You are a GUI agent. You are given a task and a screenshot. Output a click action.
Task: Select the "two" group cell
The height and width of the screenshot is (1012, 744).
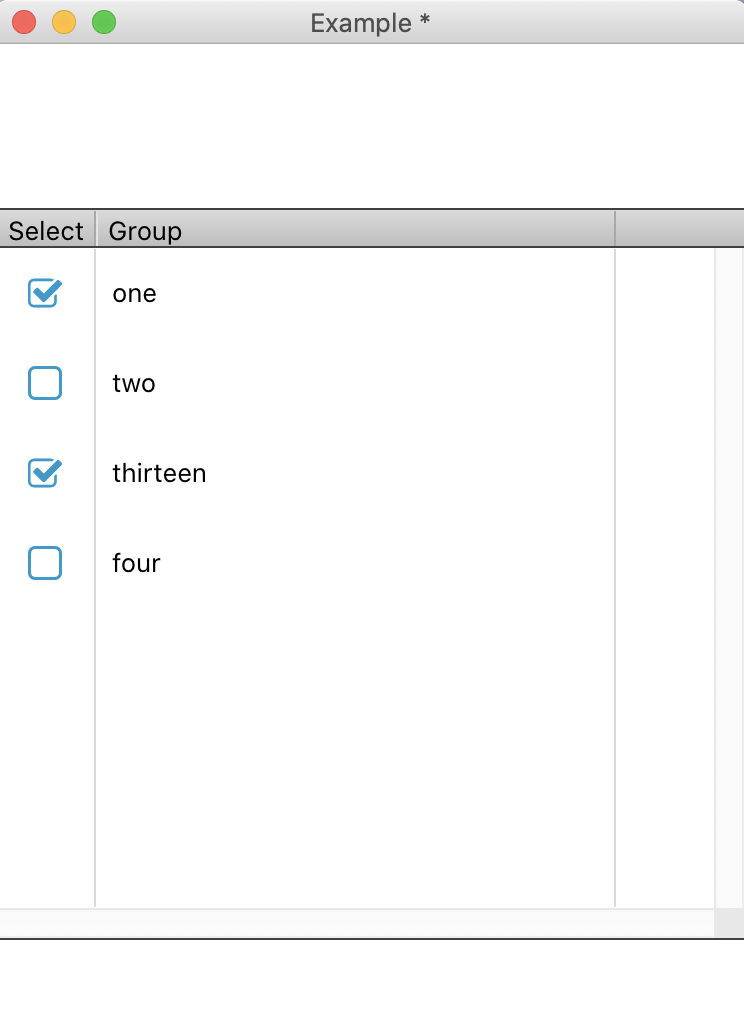[x=134, y=384]
